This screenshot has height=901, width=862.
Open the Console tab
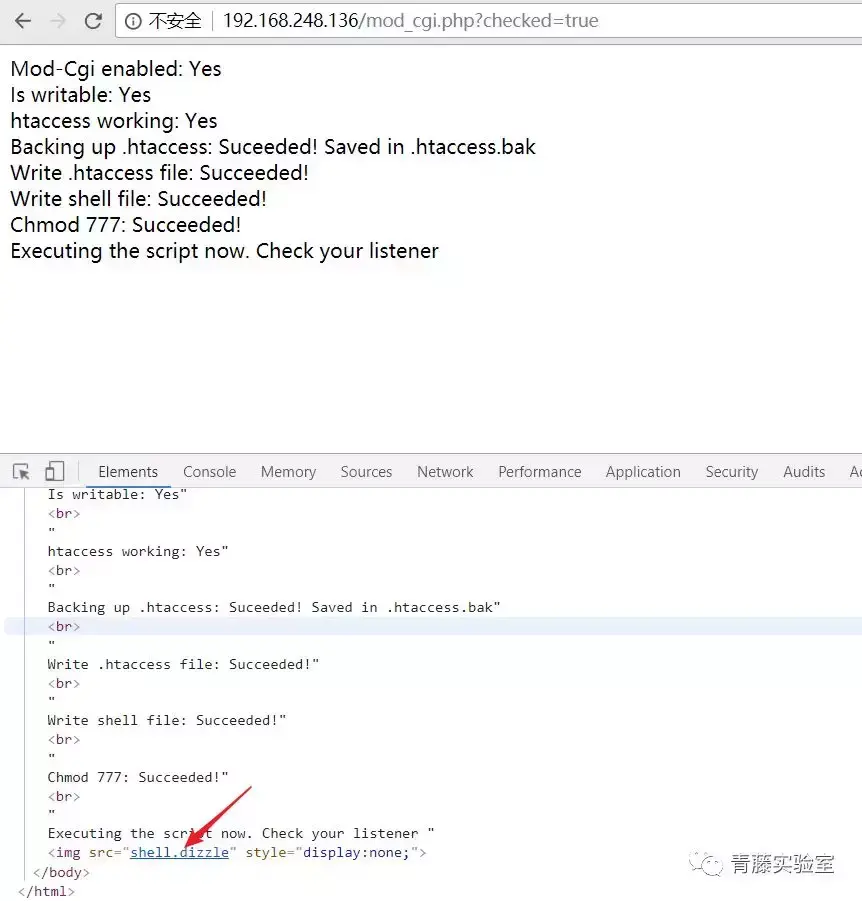coord(209,472)
